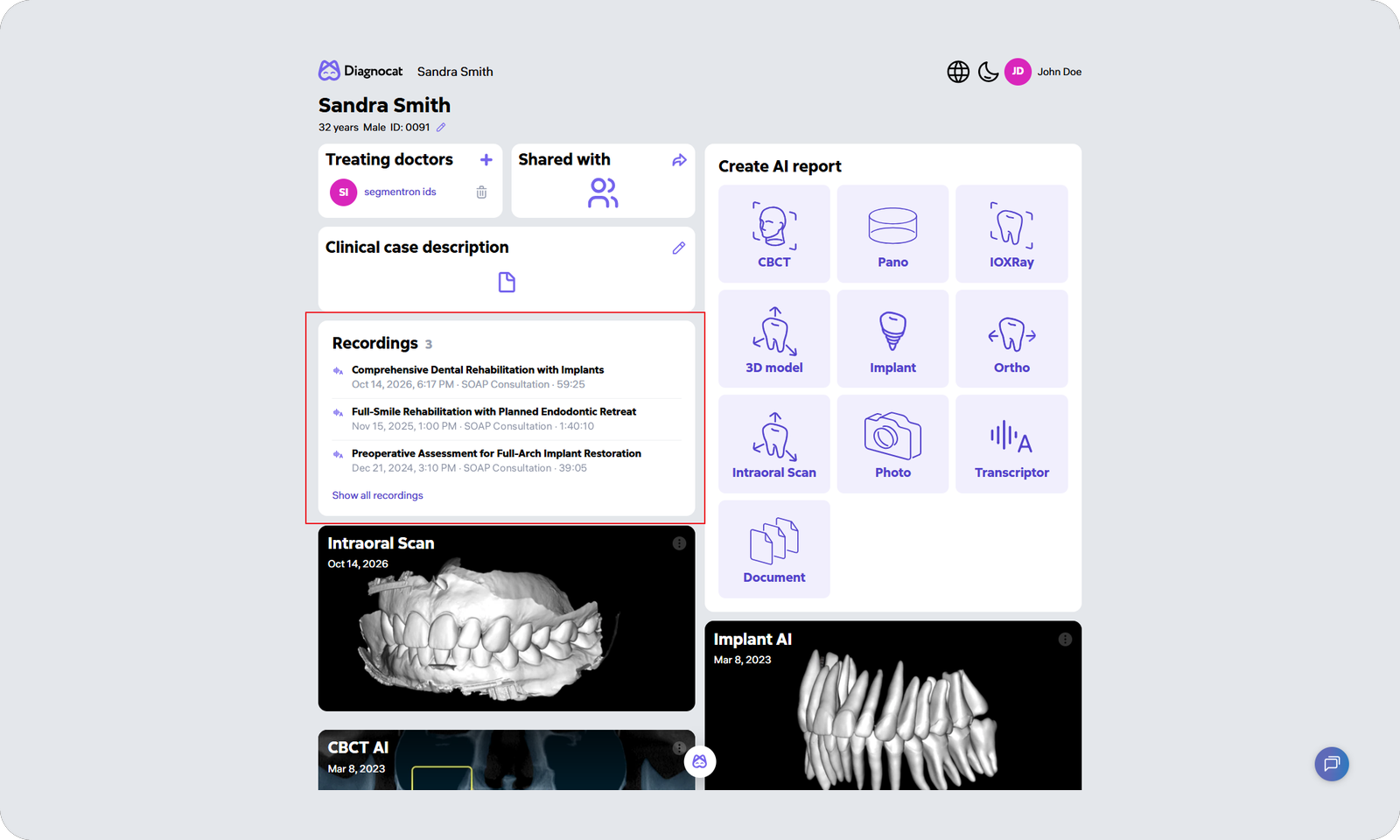Open Intraoral Scan card options menu

point(679,543)
